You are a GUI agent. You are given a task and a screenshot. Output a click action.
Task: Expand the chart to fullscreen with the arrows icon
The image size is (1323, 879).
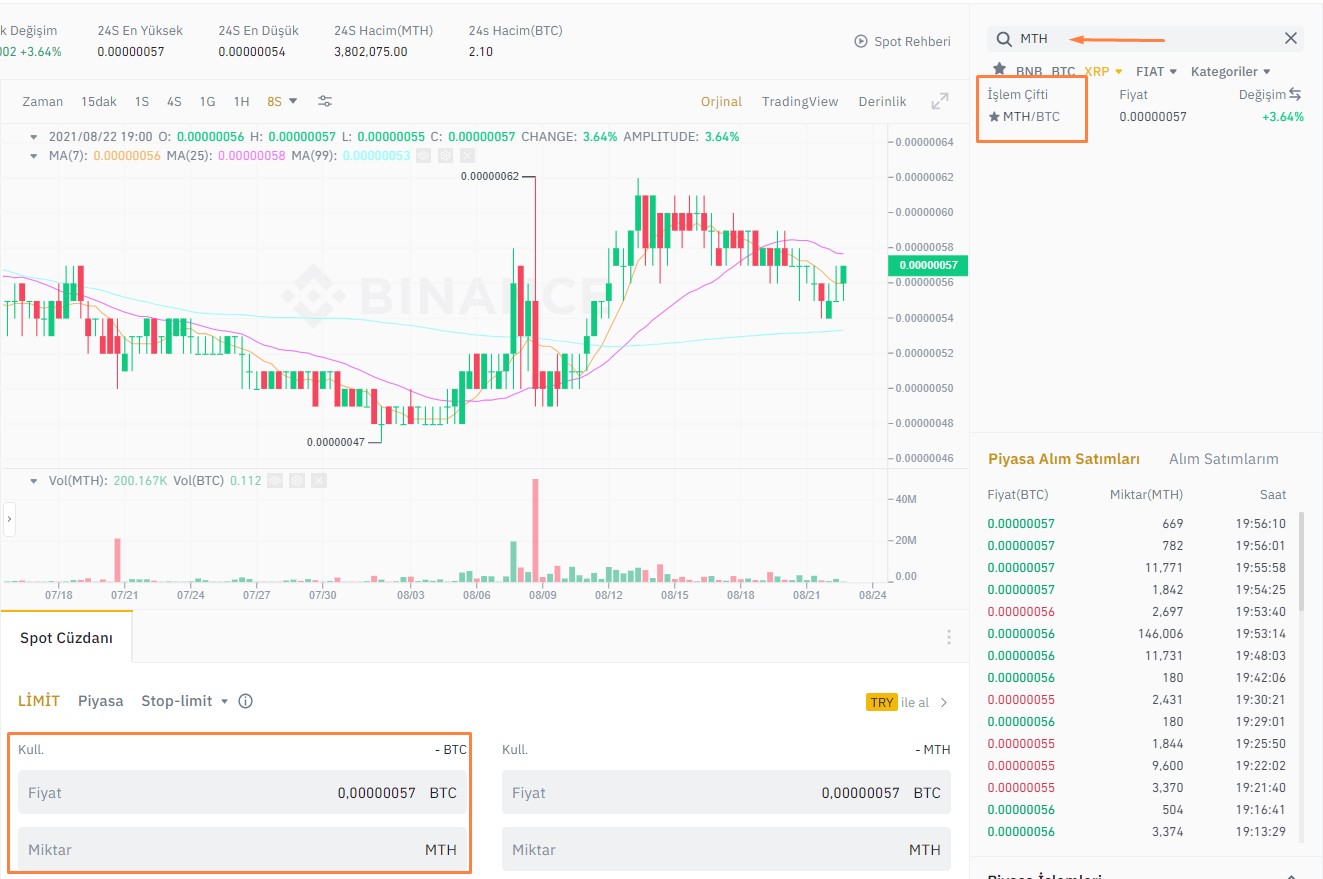tap(938, 101)
